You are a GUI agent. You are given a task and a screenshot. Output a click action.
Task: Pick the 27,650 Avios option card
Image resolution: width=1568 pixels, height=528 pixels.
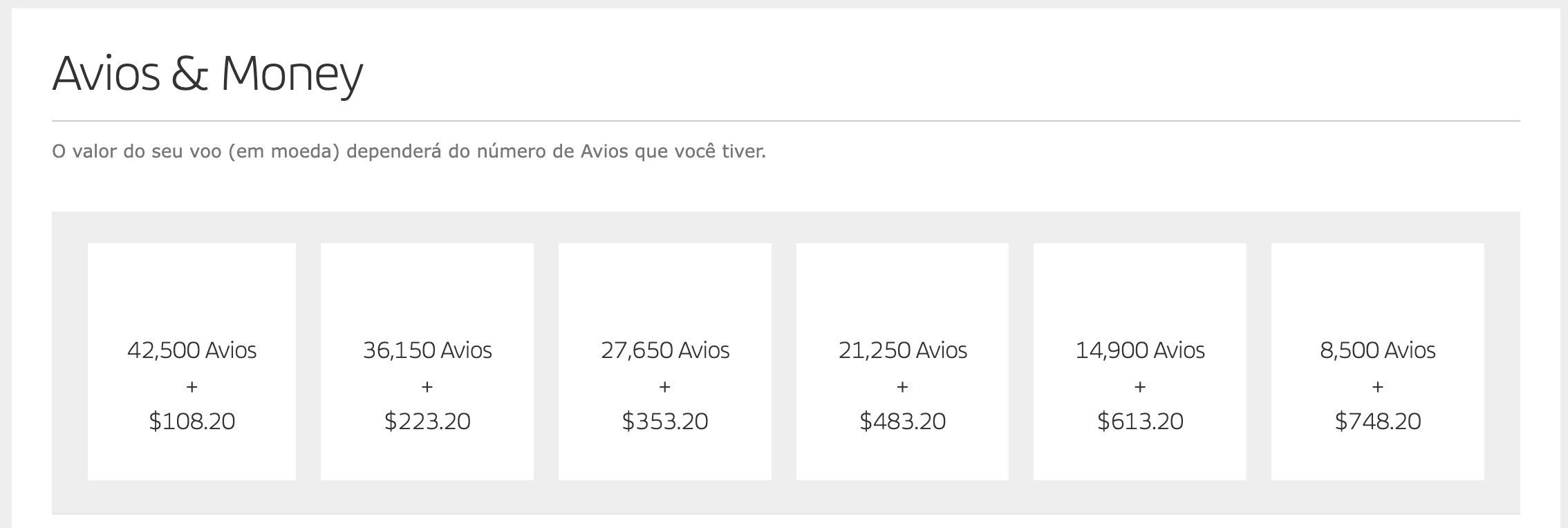pyautogui.click(x=665, y=361)
